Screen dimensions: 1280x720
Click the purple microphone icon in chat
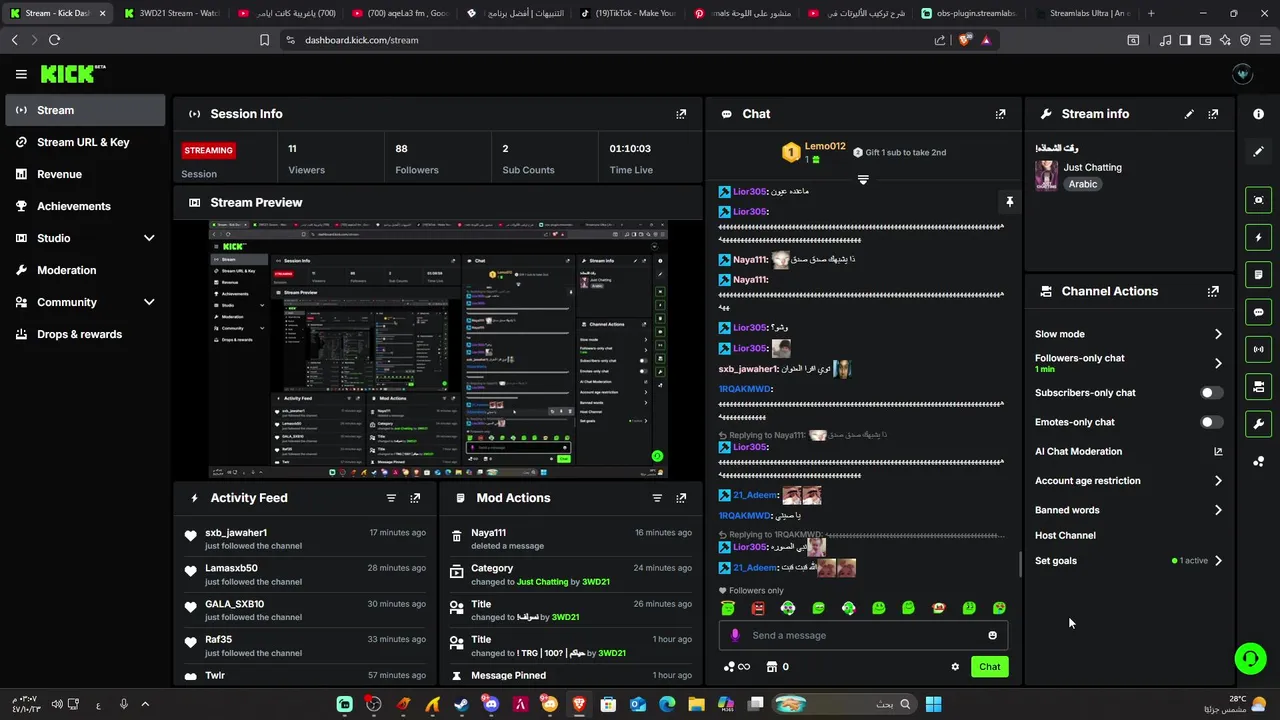pyautogui.click(x=735, y=635)
